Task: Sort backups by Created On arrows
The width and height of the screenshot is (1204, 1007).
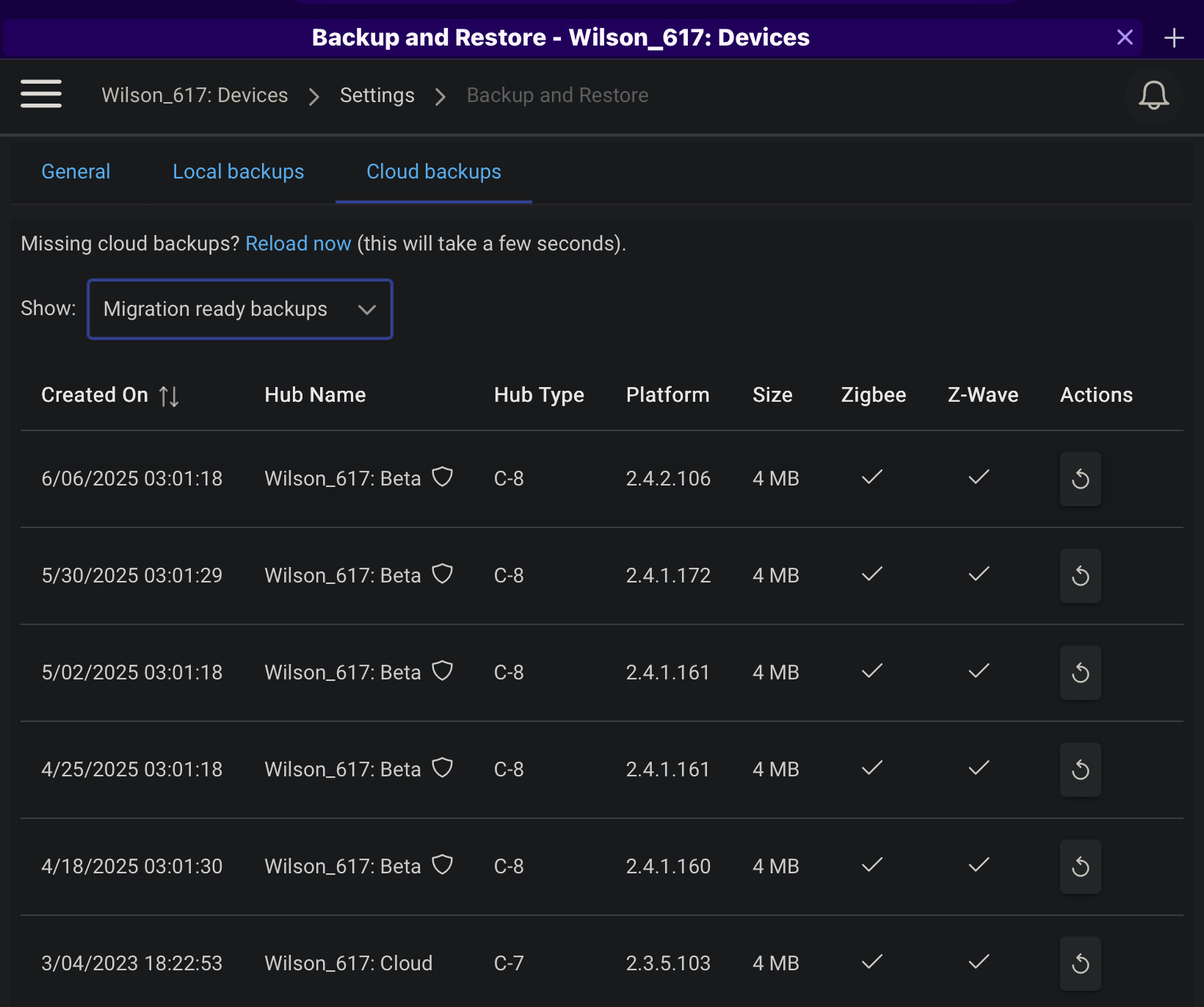Action: point(169,396)
